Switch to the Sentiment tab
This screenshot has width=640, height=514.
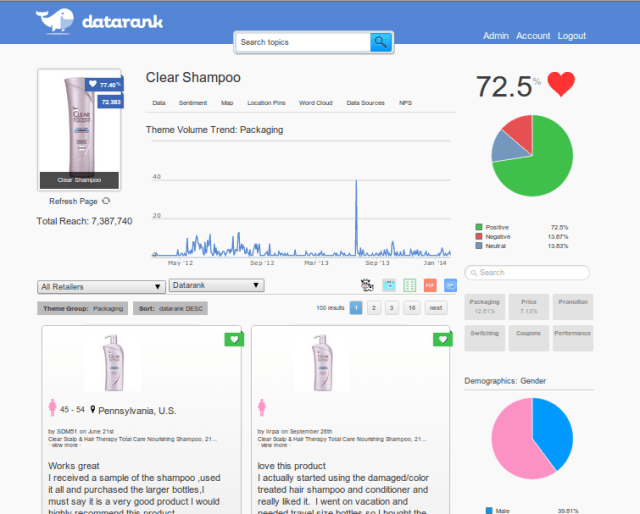[x=193, y=103]
